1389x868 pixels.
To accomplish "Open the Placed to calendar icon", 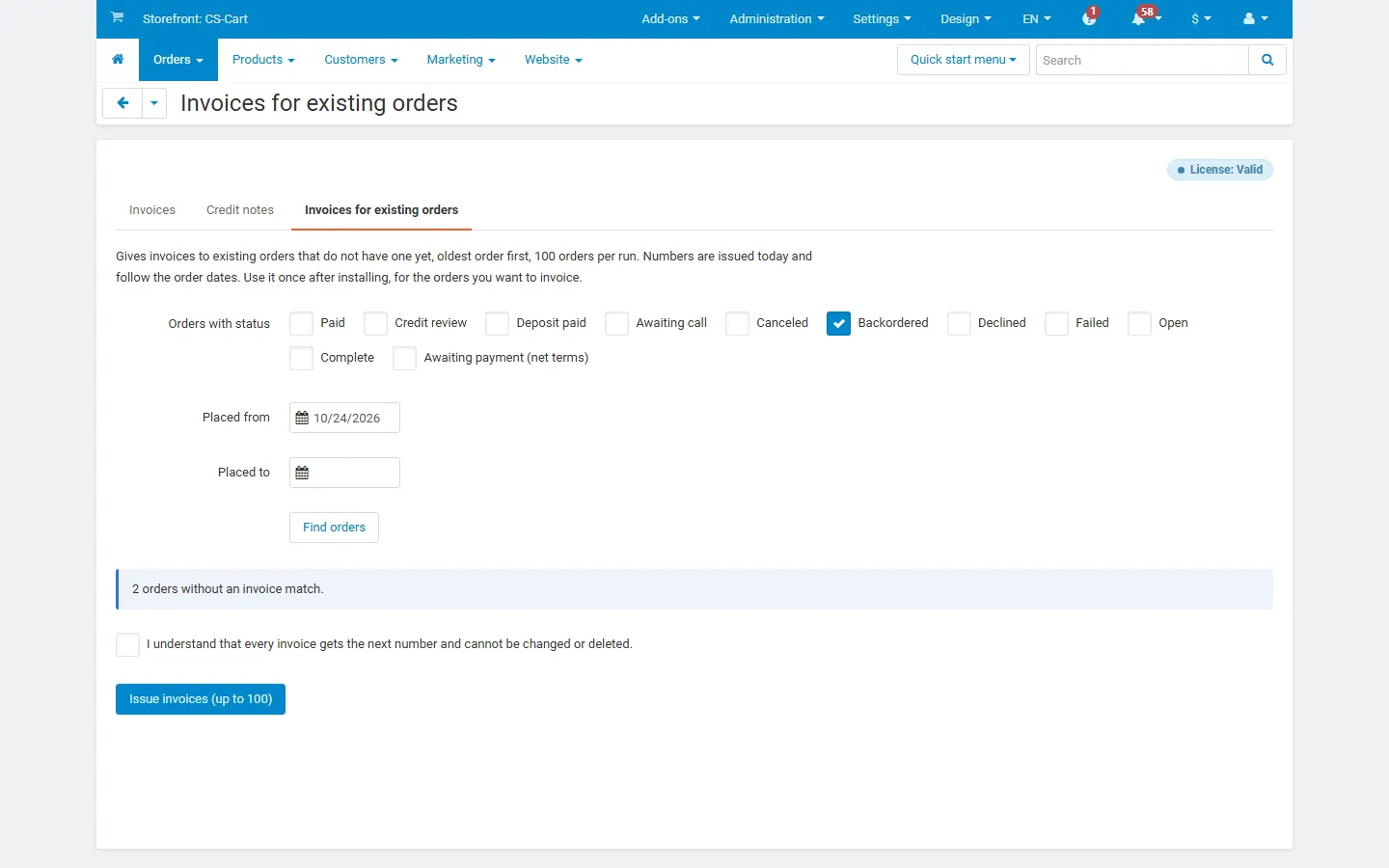I will pos(302,473).
